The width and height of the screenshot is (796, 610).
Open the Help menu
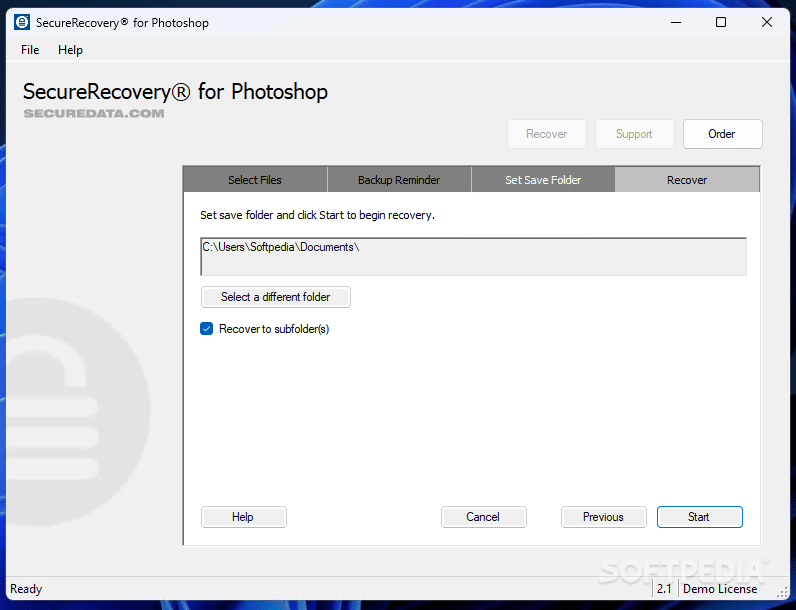[x=70, y=50]
